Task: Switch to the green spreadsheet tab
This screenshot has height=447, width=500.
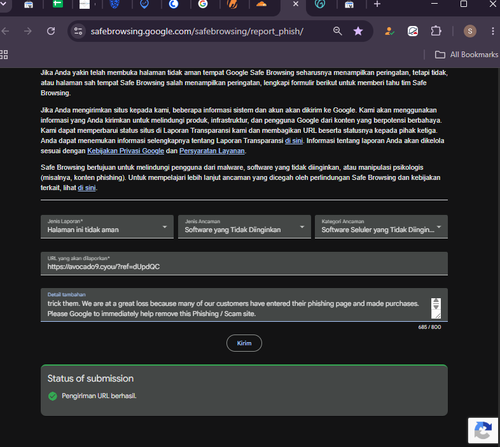Action: click(58, 4)
